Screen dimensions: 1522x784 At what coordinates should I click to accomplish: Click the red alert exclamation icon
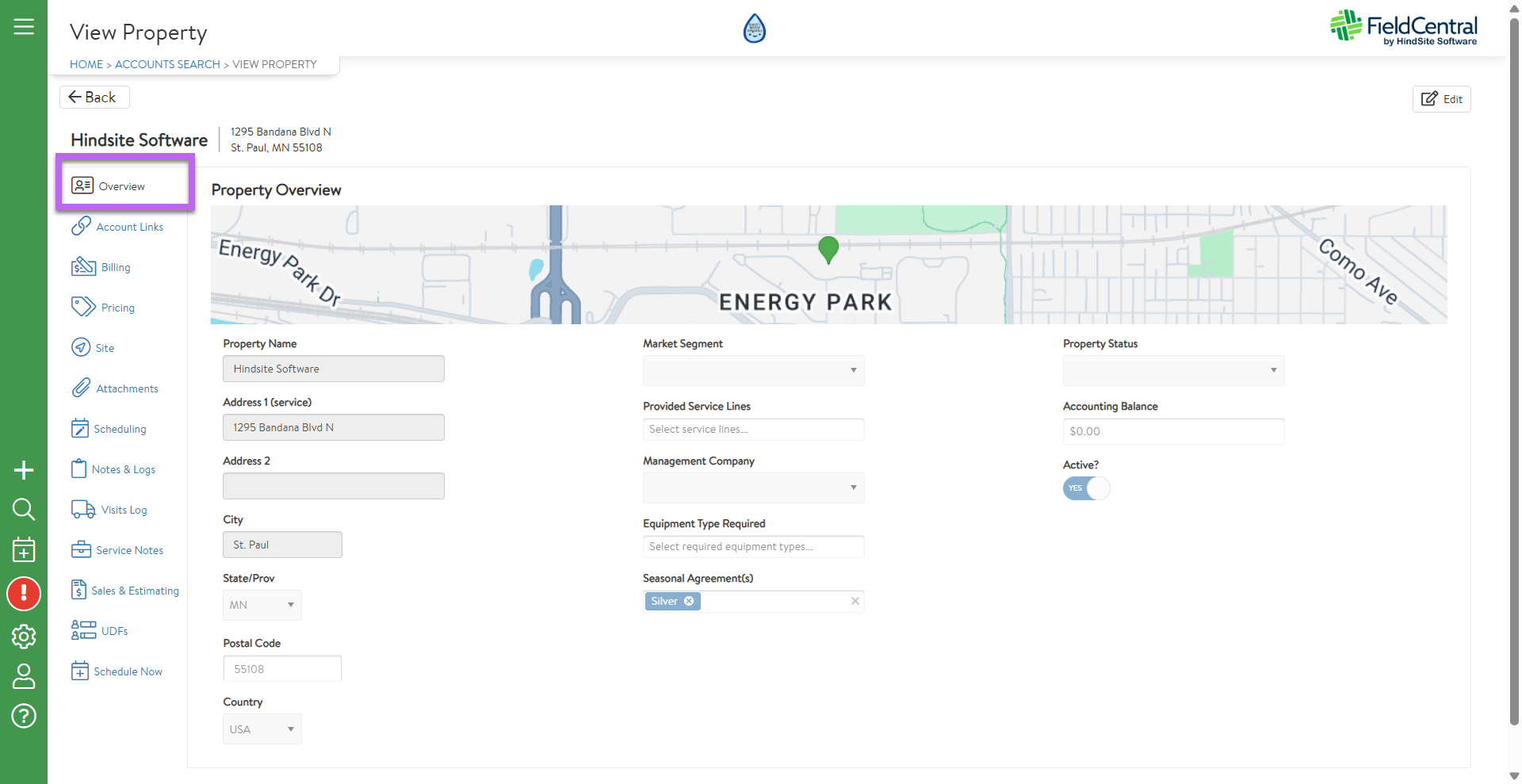tap(24, 594)
